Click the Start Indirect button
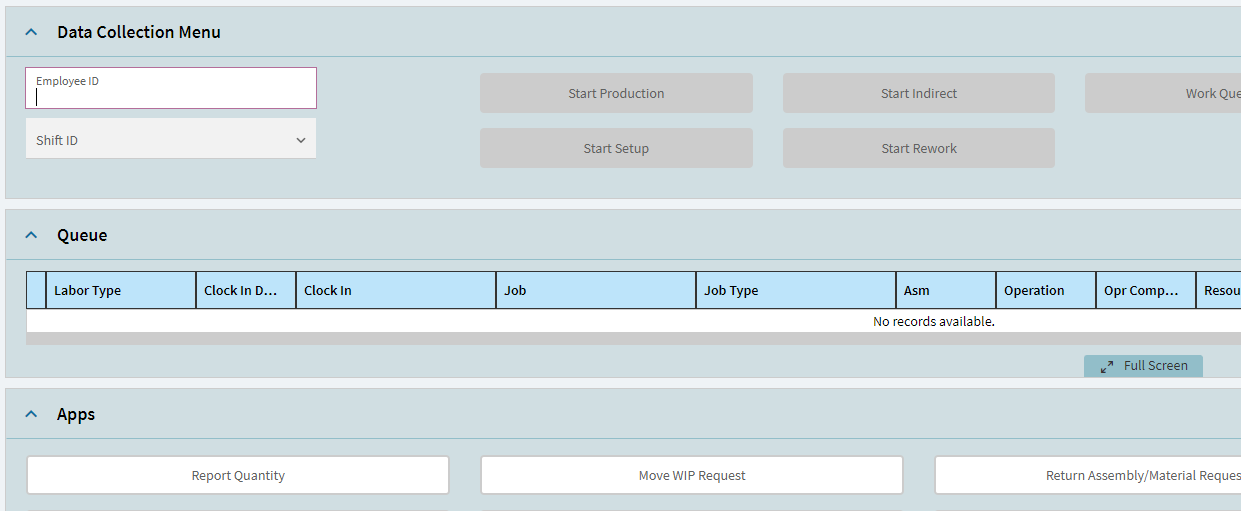The image size is (1241, 511). 919,93
